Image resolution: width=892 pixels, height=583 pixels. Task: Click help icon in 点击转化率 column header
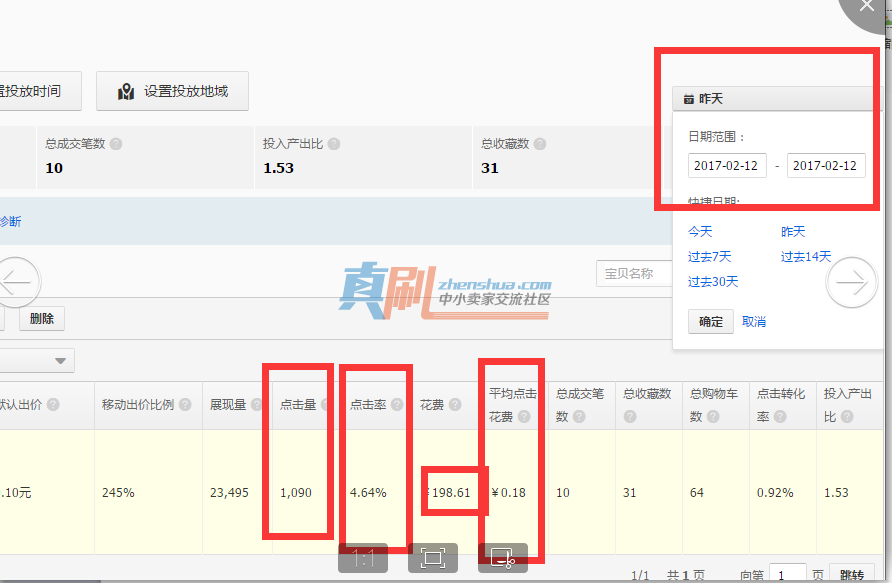click(x=780, y=417)
